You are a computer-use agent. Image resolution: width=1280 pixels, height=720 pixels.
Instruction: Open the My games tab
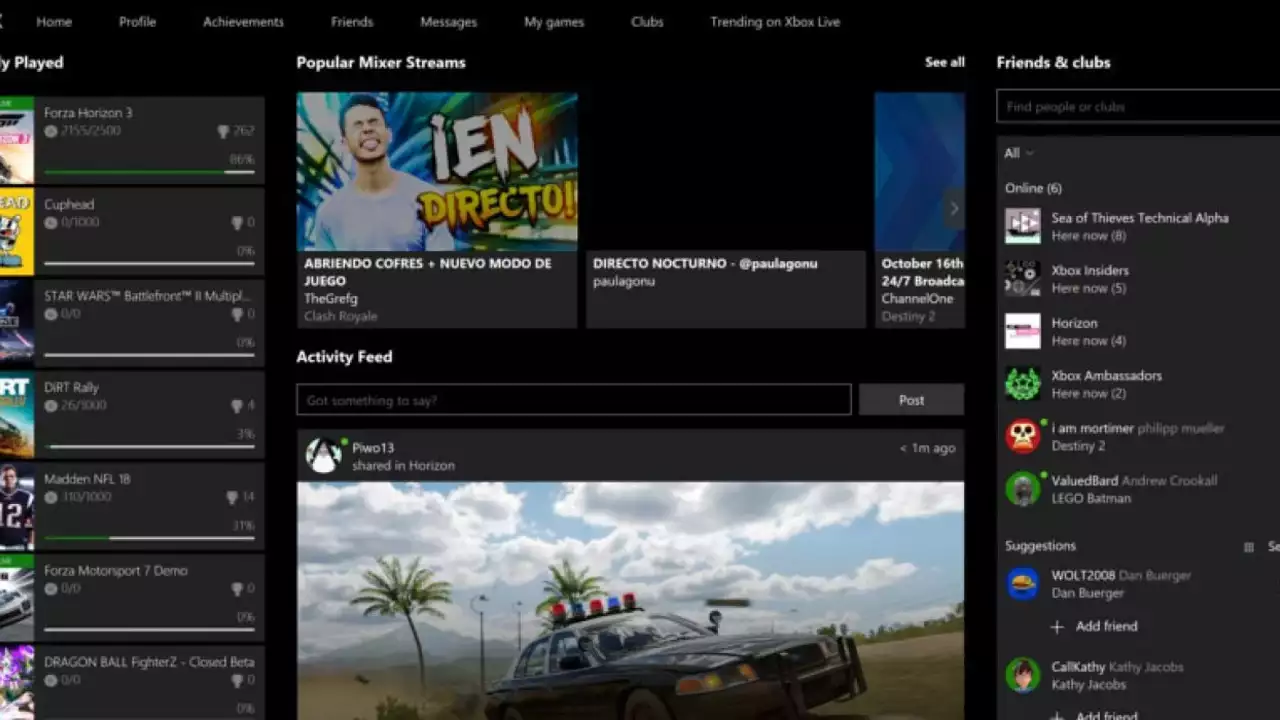[x=554, y=22]
